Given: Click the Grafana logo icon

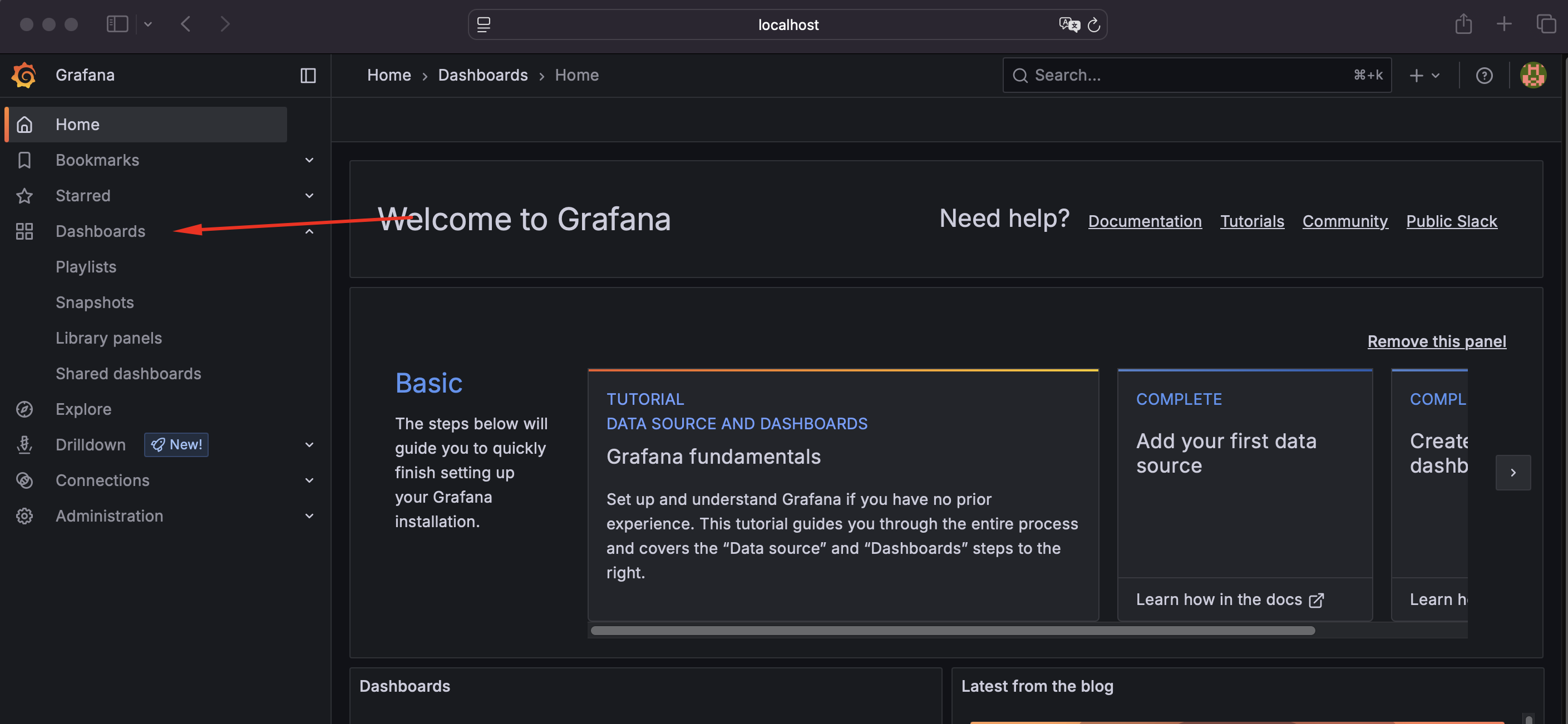Looking at the screenshot, I should [x=24, y=75].
